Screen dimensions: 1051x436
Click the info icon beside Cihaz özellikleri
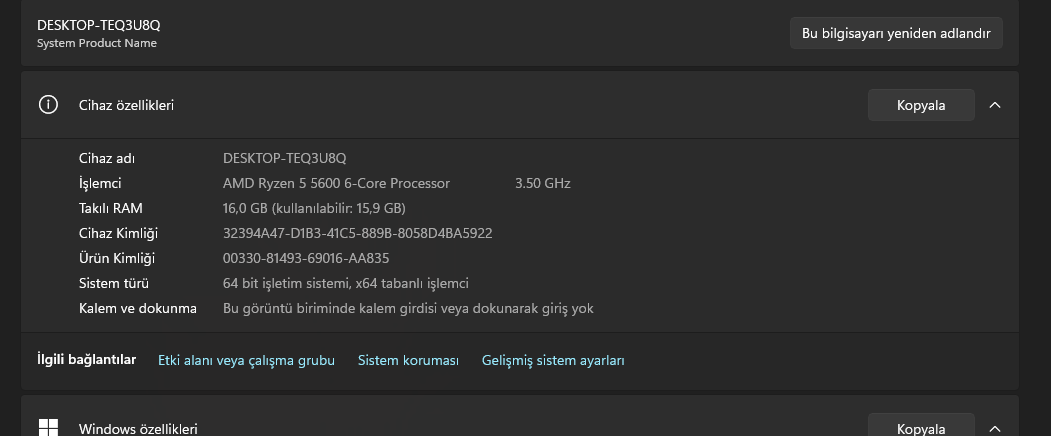[x=48, y=105]
